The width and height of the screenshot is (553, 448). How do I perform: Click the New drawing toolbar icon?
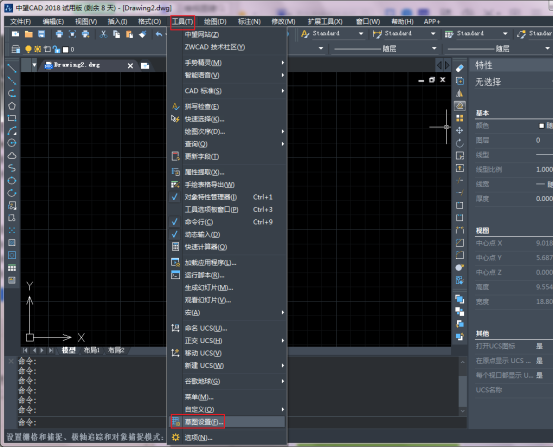[16, 34]
